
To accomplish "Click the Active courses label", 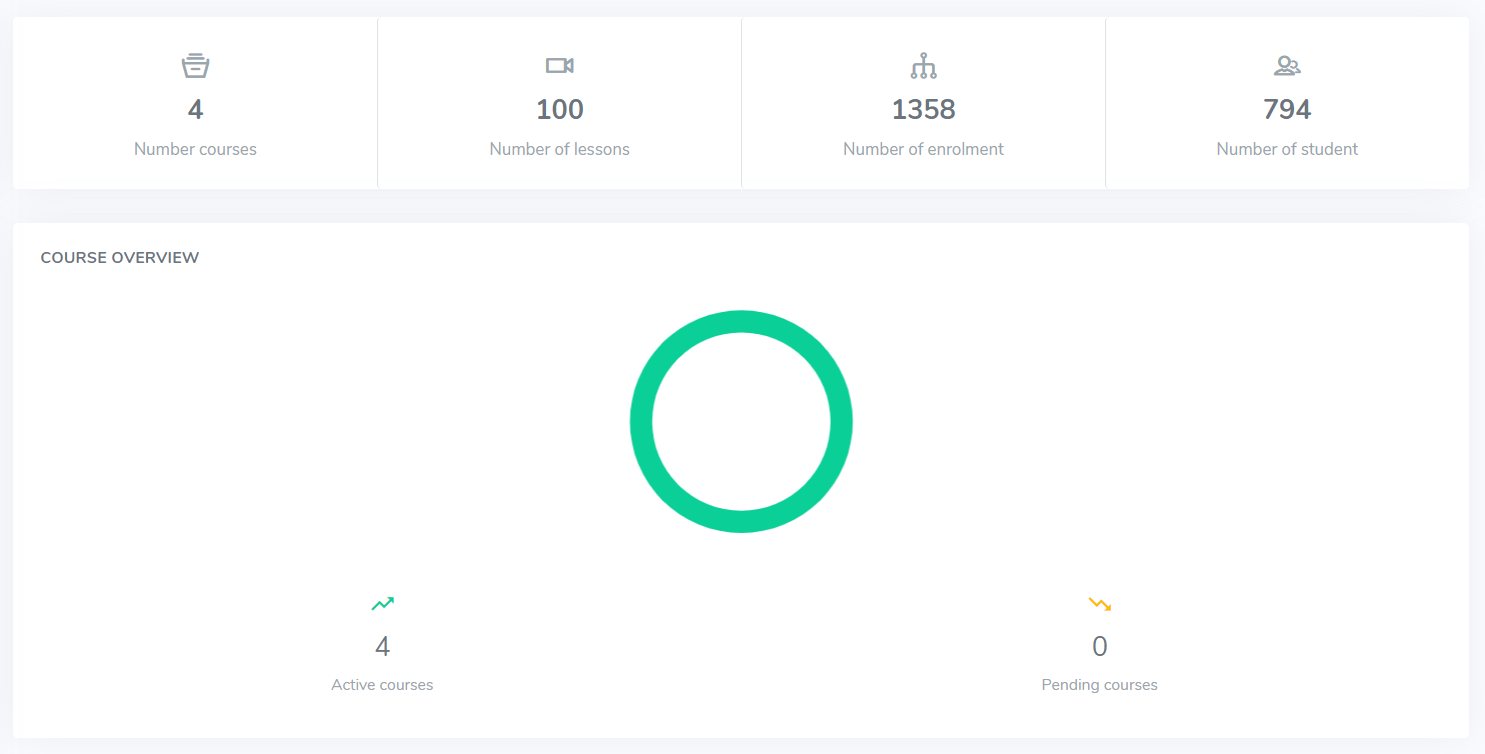I will (x=382, y=685).
